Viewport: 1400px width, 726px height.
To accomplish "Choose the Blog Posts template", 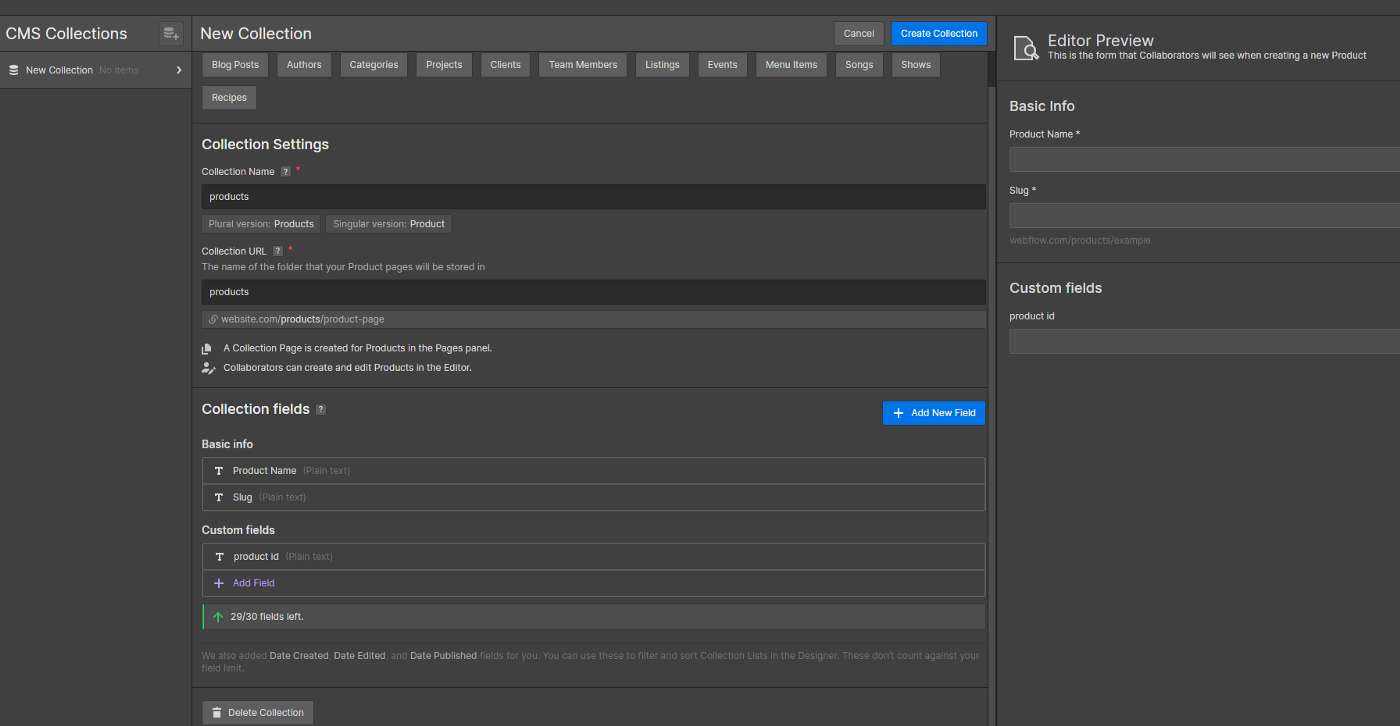I will pos(235,65).
